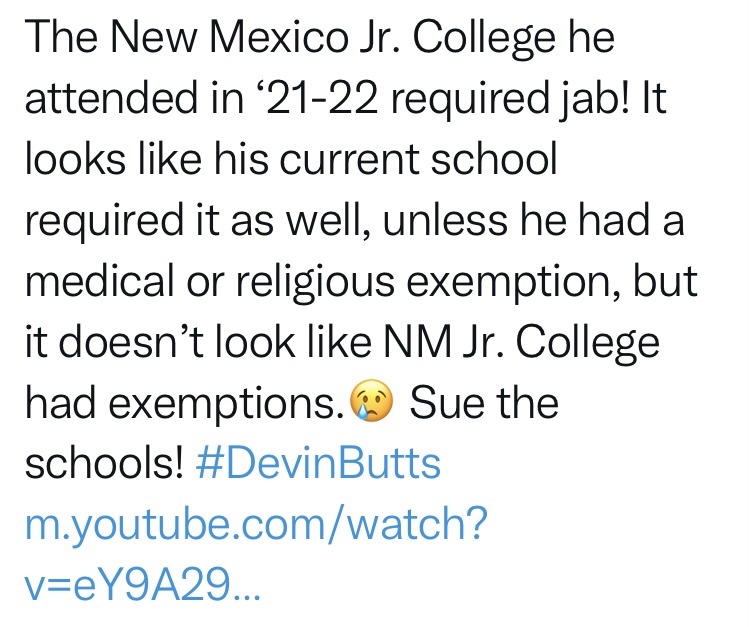Click the word "schools!" before the hashtag
Screen dimensions: 750x627
[104, 462]
